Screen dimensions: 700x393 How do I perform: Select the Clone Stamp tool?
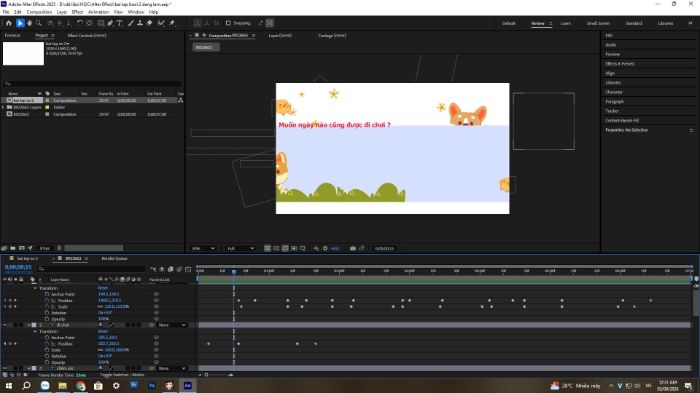[140, 23]
